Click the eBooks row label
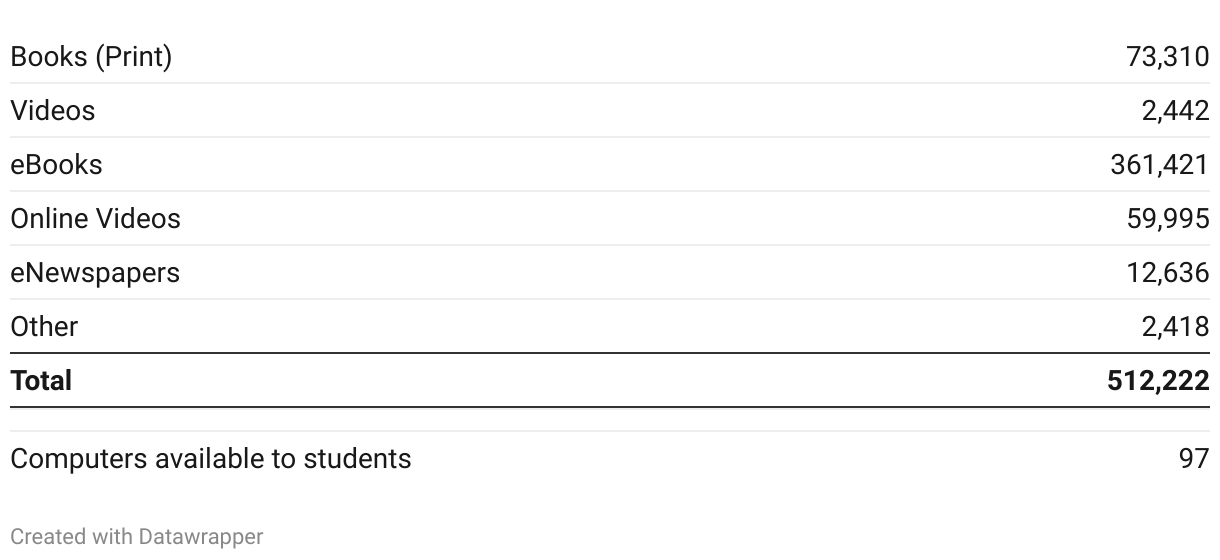The image size is (1220, 560). (x=56, y=164)
